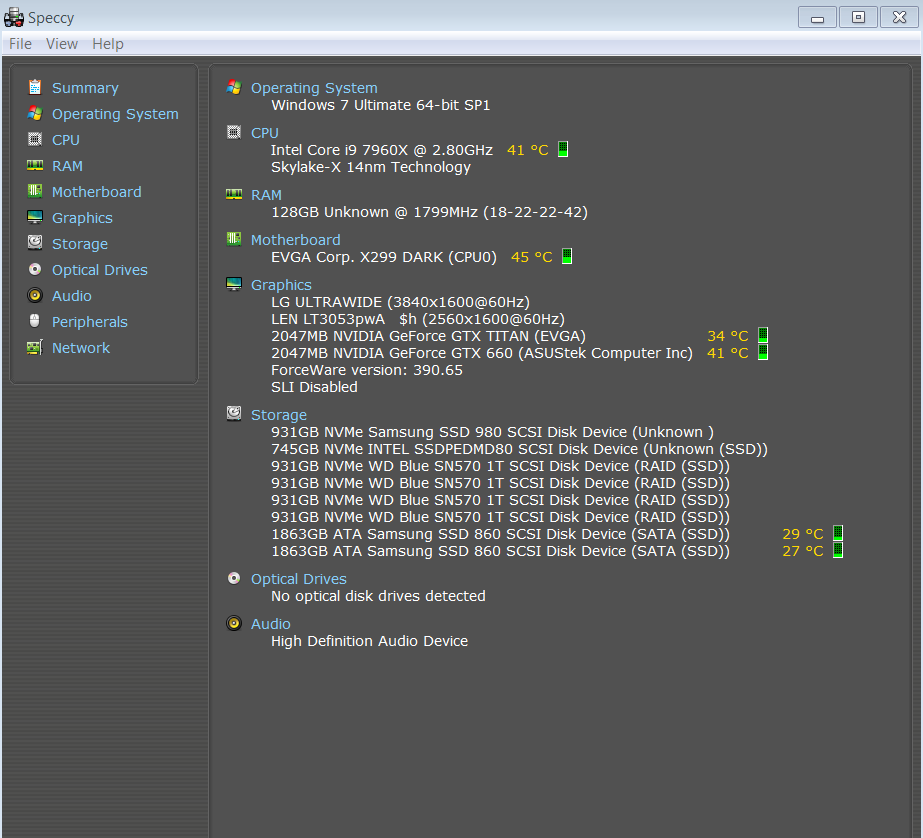Click the Operating System heading link in summary
Image resolution: width=923 pixels, height=838 pixels.
[314, 88]
